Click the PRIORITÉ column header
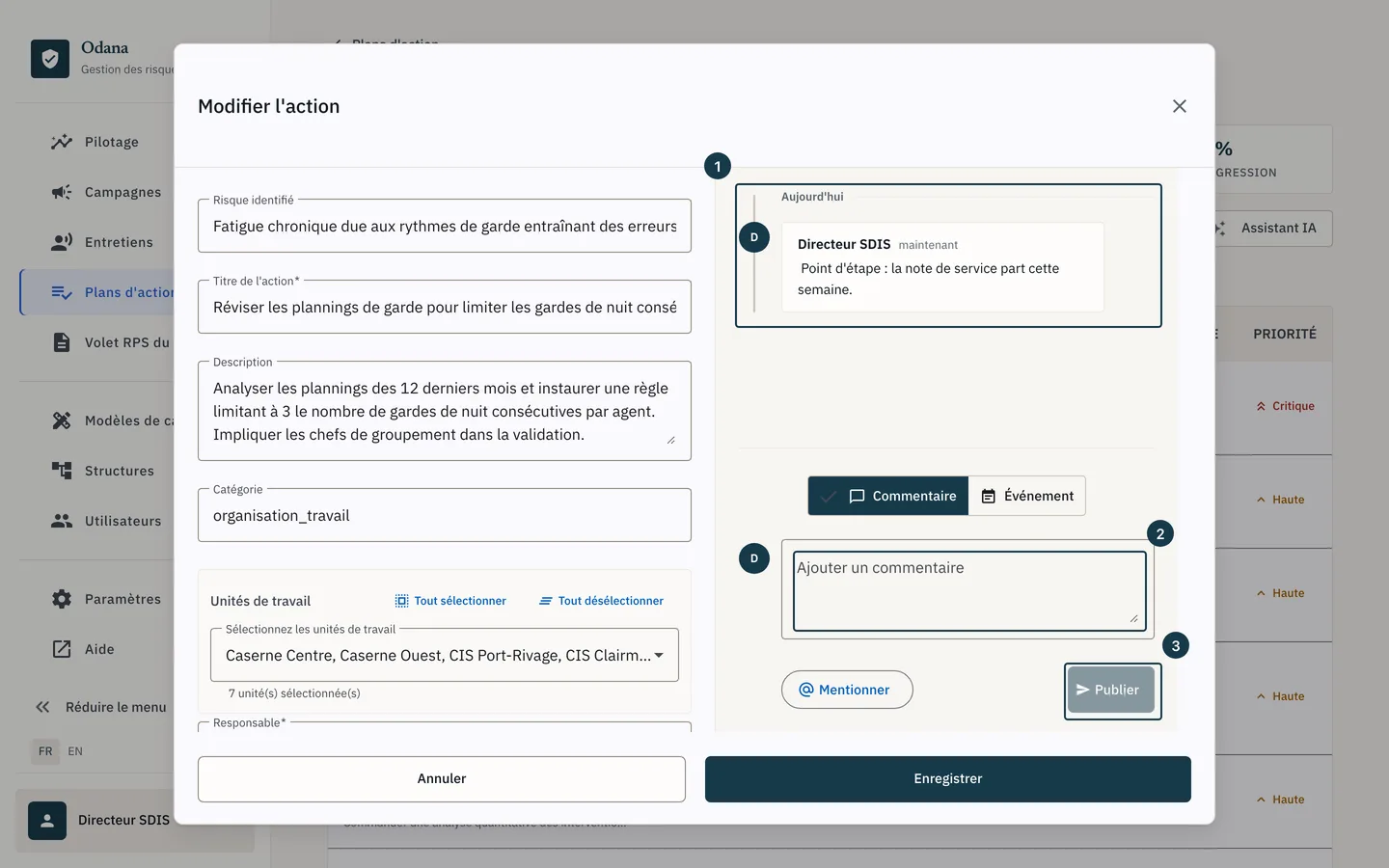1389x868 pixels. pos(1285,334)
